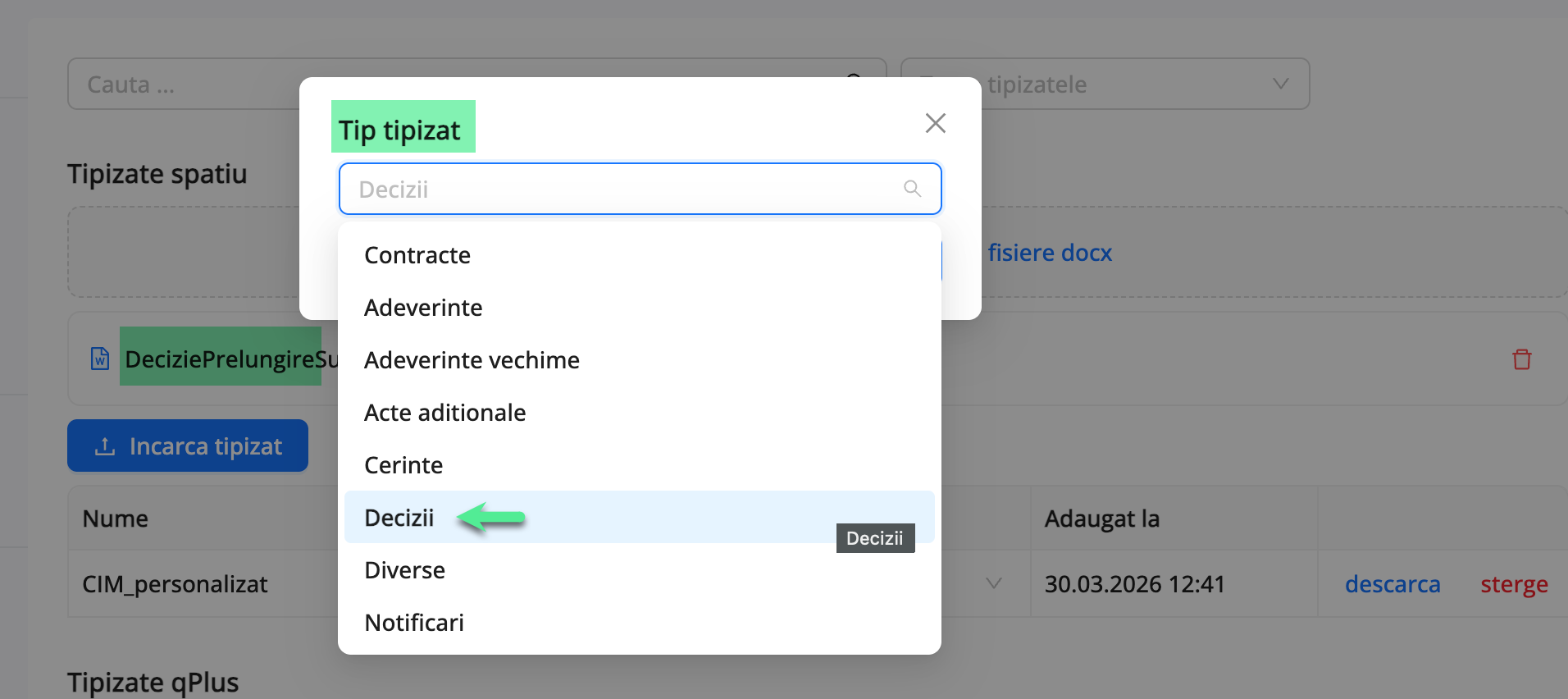Expand the dropdown chevron in CIM_personalizat row

pos(993,583)
